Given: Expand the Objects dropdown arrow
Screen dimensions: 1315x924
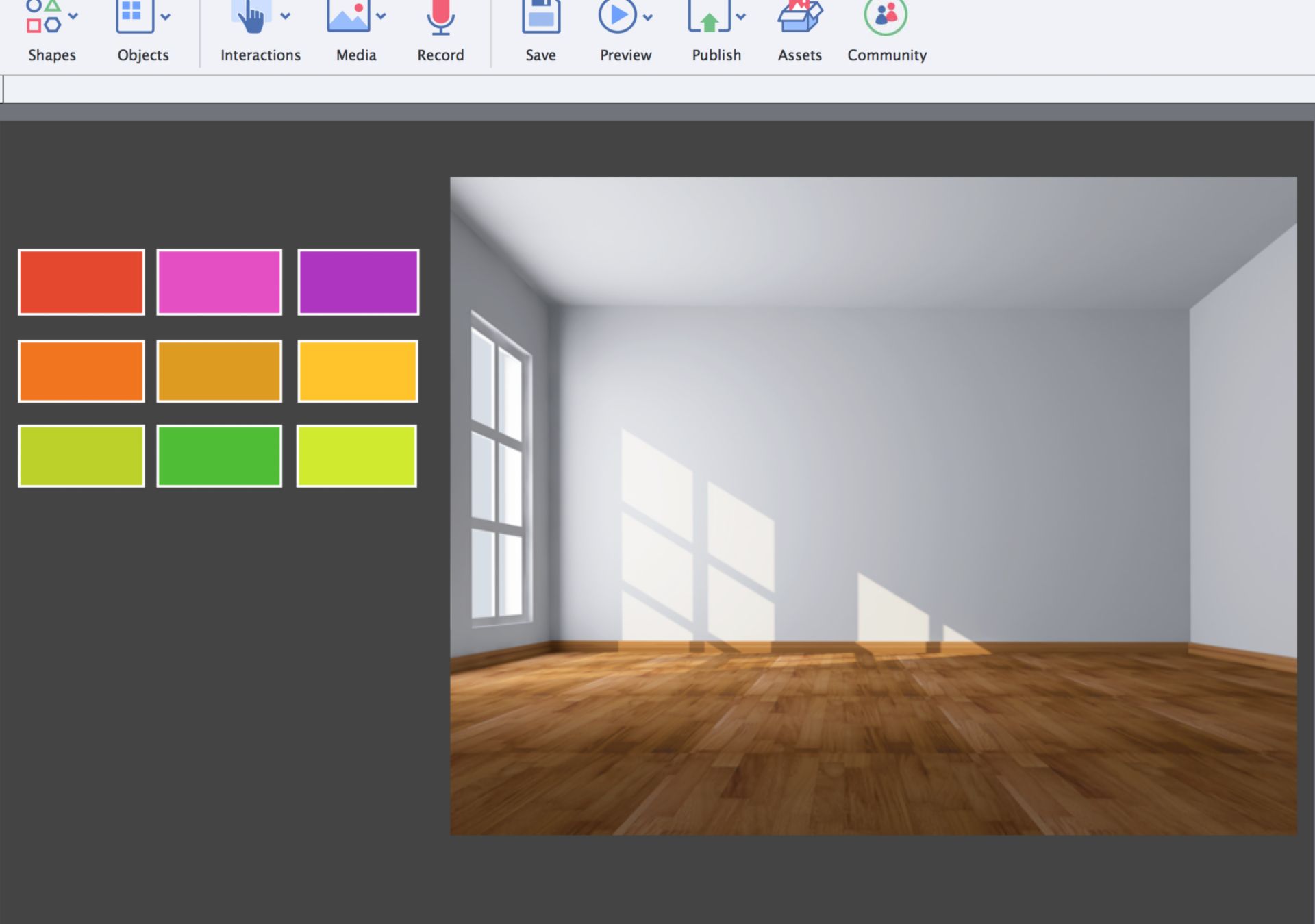Looking at the screenshot, I should [x=165, y=16].
